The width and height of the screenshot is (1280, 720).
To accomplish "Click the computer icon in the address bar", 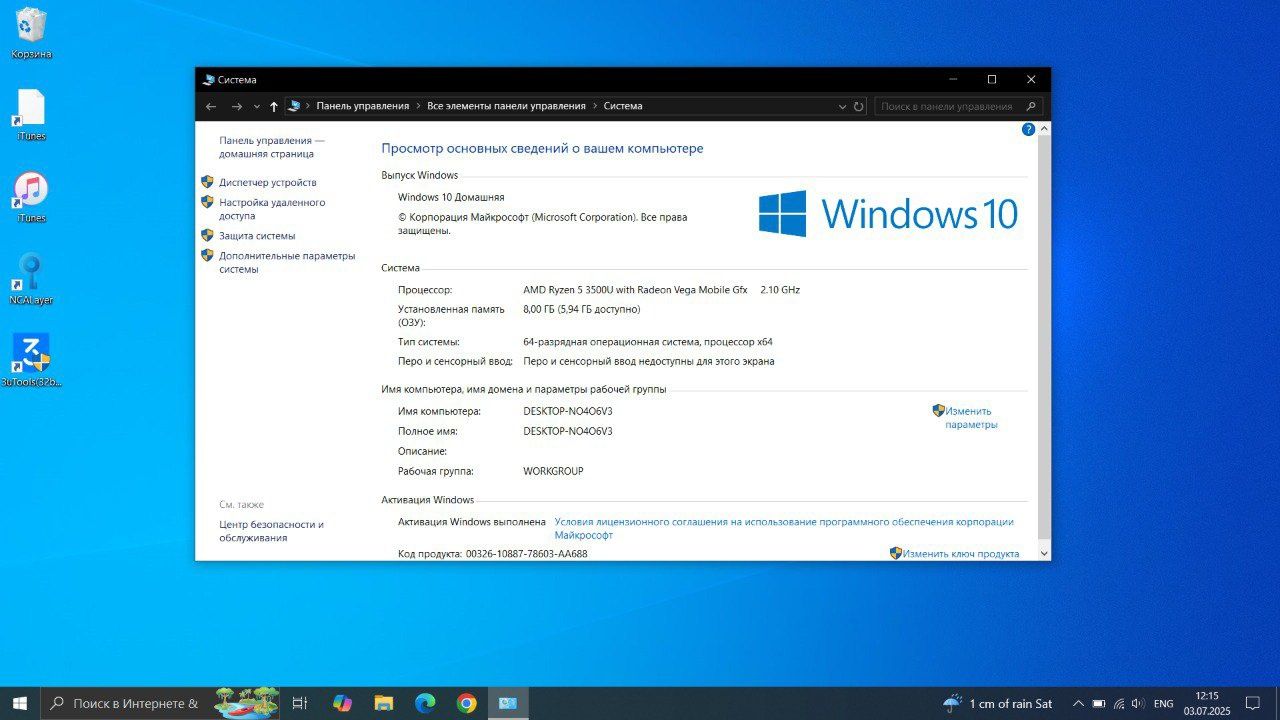I will tap(294, 106).
